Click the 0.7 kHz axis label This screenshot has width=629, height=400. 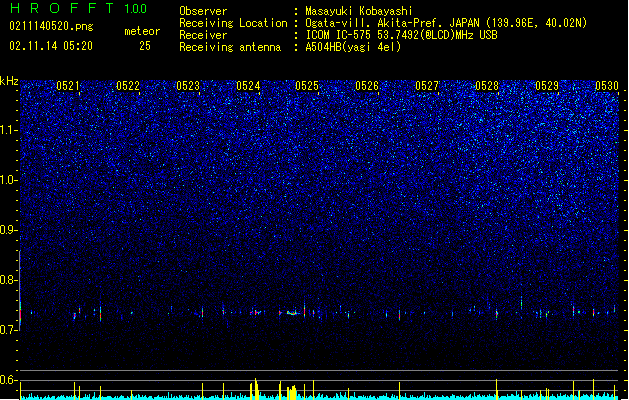click(x=9, y=330)
